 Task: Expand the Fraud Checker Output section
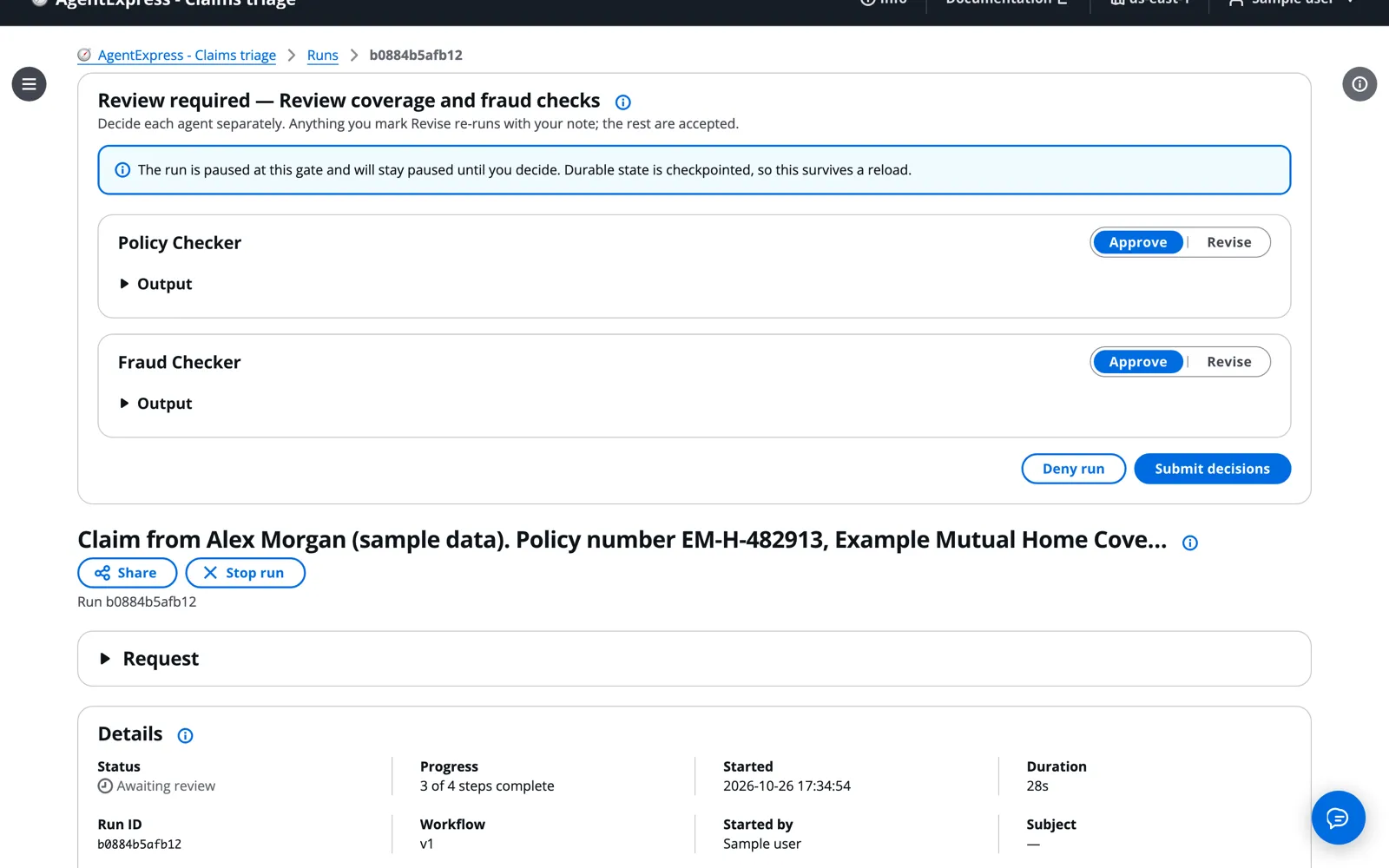pyautogui.click(x=156, y=404)
